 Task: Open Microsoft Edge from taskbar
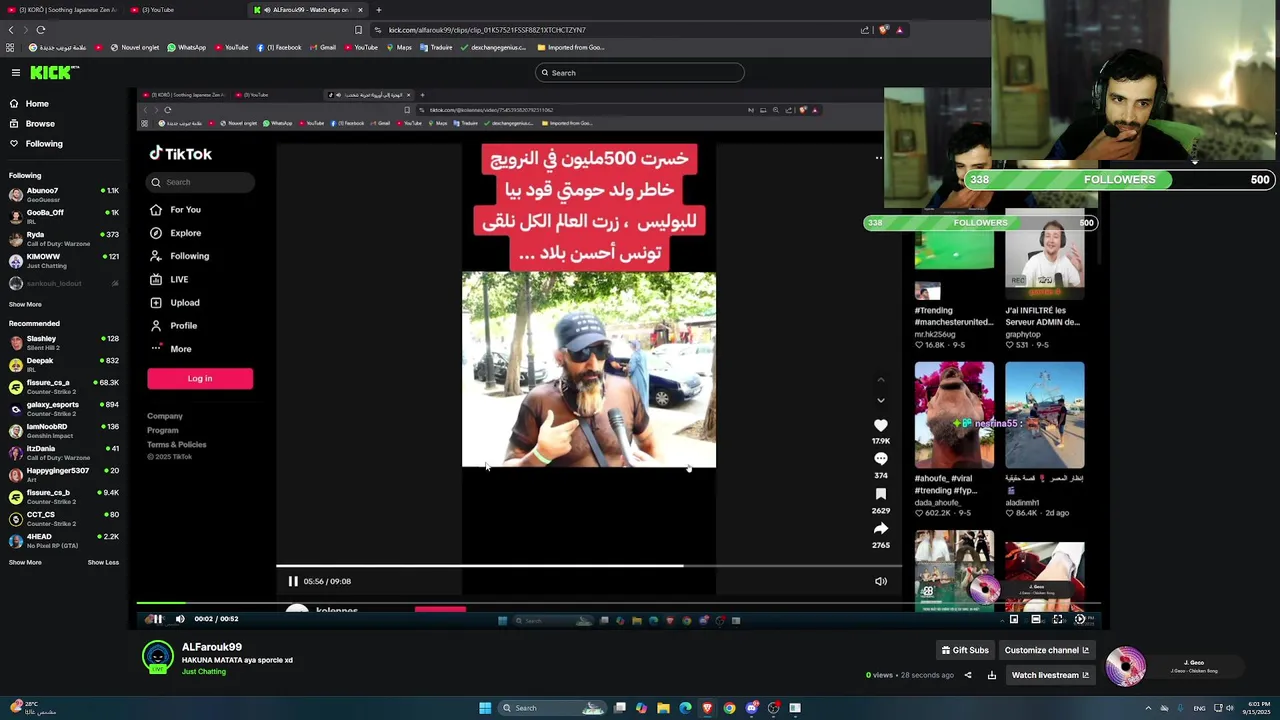coord(685,708)
